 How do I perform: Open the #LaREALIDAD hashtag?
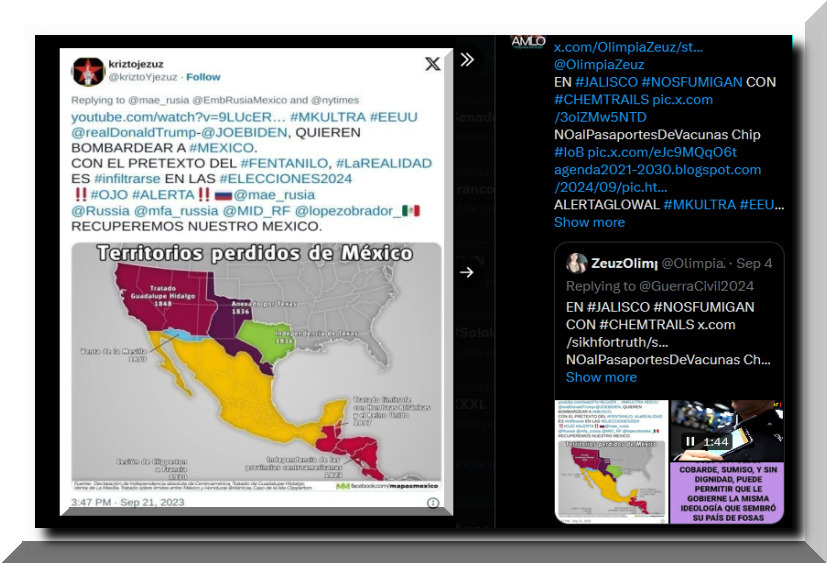tap(384, 164)
